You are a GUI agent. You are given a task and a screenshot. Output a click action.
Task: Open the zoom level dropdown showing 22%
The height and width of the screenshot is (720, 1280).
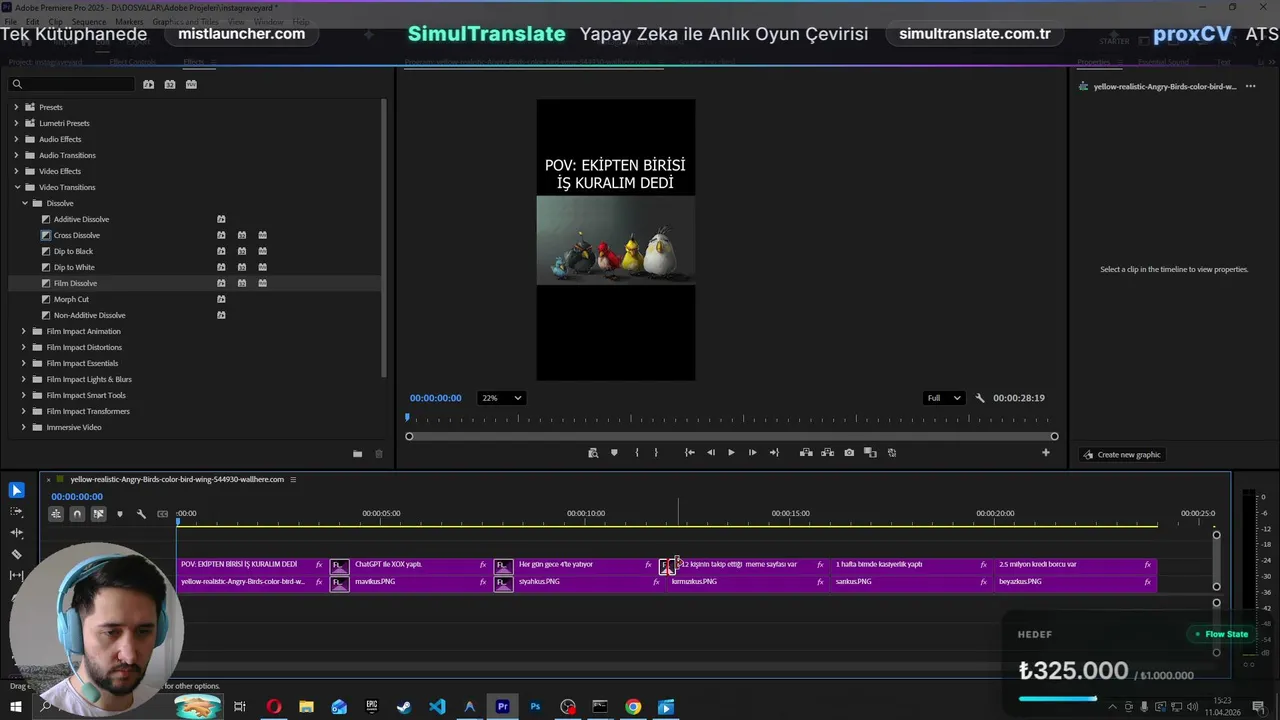tap(501, 398)
